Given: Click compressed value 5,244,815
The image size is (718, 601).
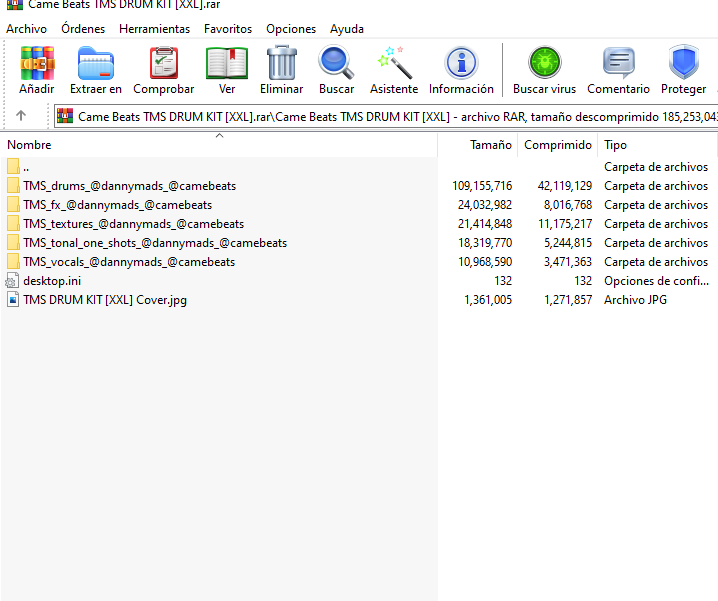Looking at the screenshot, I should (x=568, y=242).
